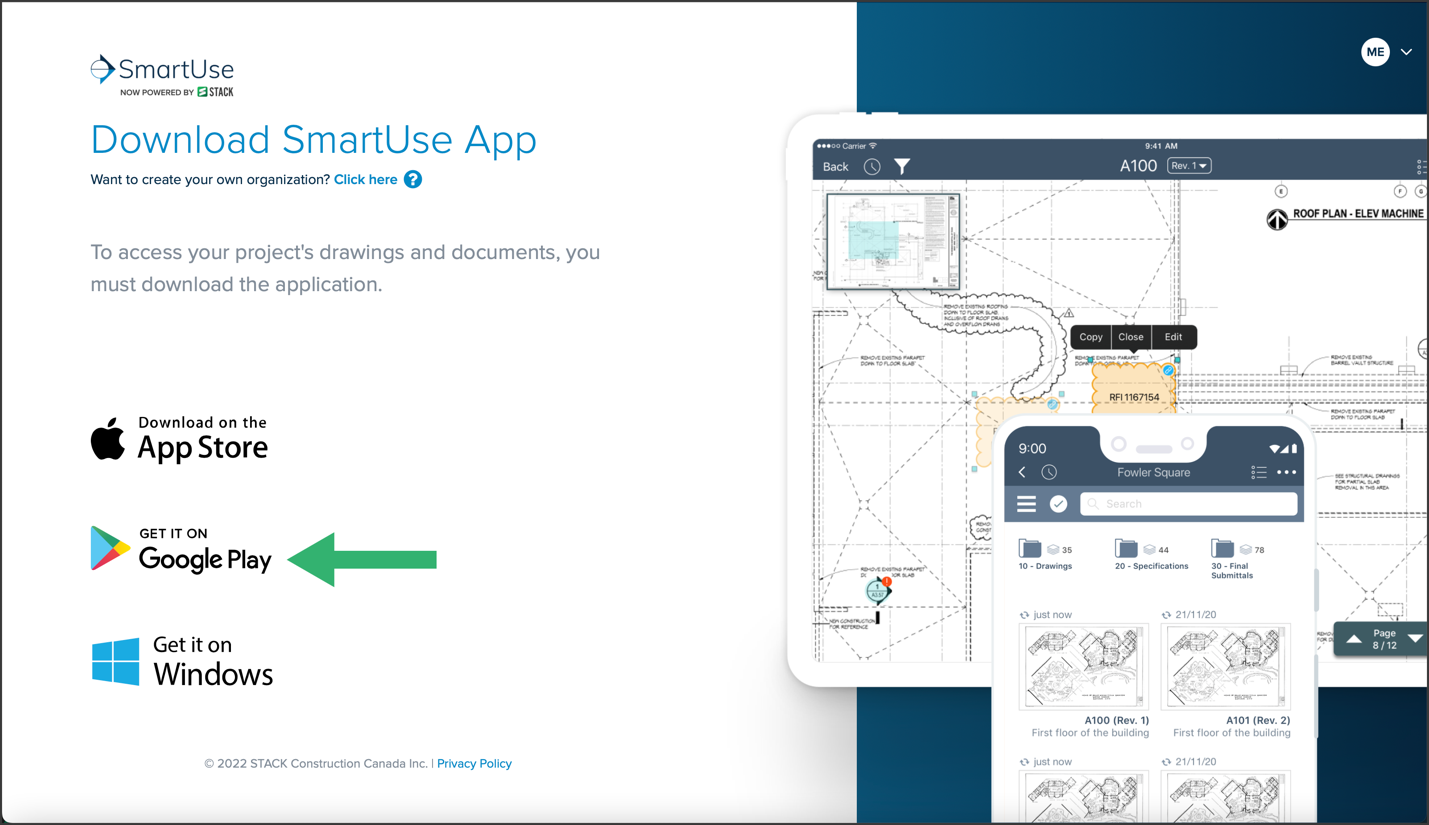Click the "Download SmartUse App" heading
The height and width of the screenshot is (825, 1429).
pos(313,140)
